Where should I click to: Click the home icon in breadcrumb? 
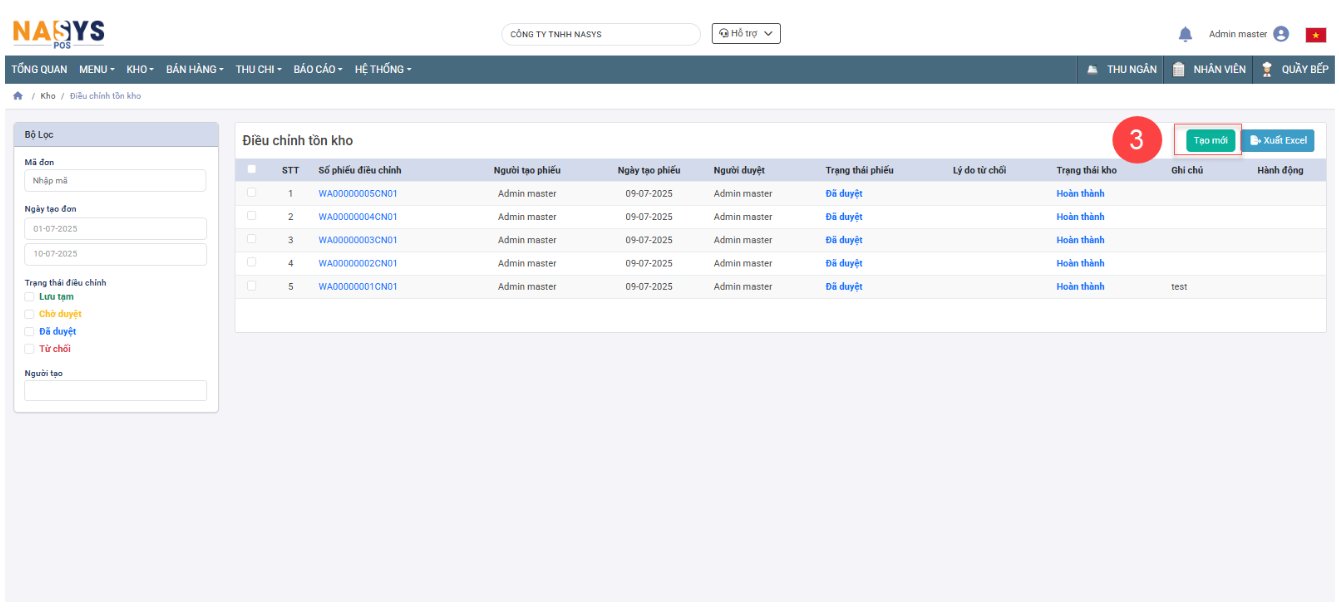click(x=17, y=96)
